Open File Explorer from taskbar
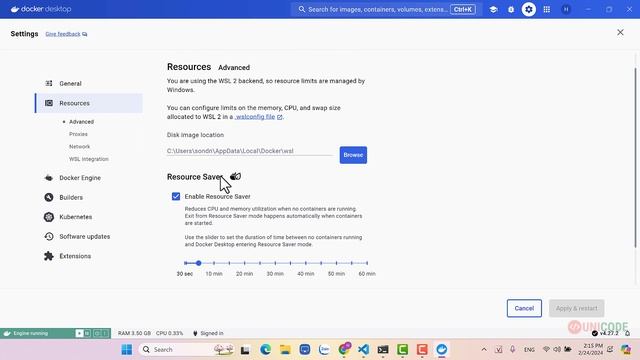Image resolution: width=640 pixels, height=360 pixels. (x=285, y=349)
